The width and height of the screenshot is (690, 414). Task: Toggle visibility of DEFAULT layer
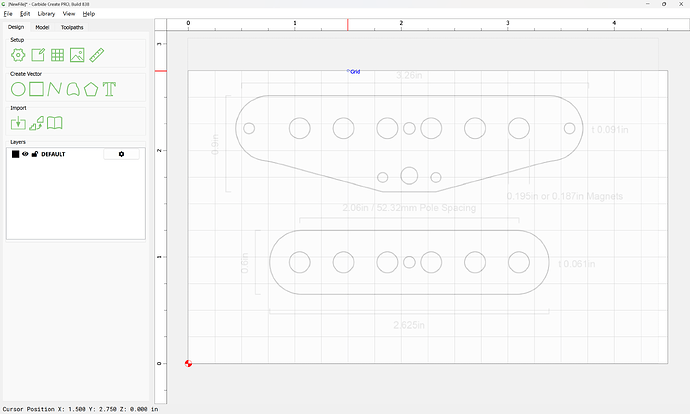pyautogui.click(x=25, y=154)
